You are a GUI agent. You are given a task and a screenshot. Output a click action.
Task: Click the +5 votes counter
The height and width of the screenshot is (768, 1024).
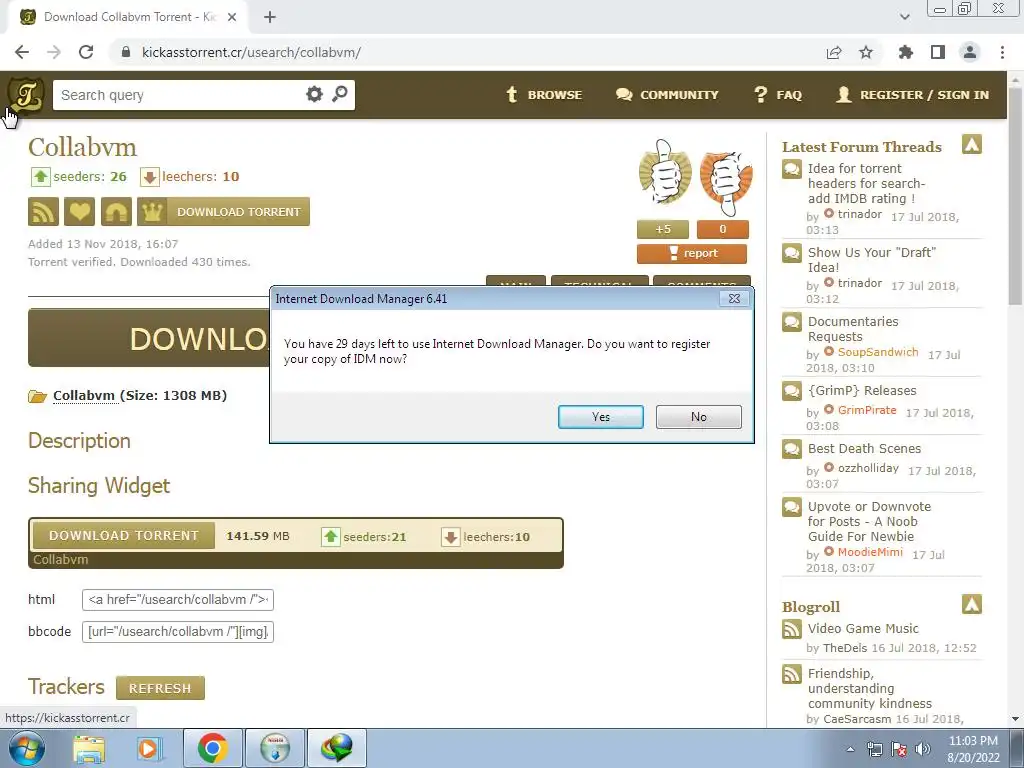point(663,229)
